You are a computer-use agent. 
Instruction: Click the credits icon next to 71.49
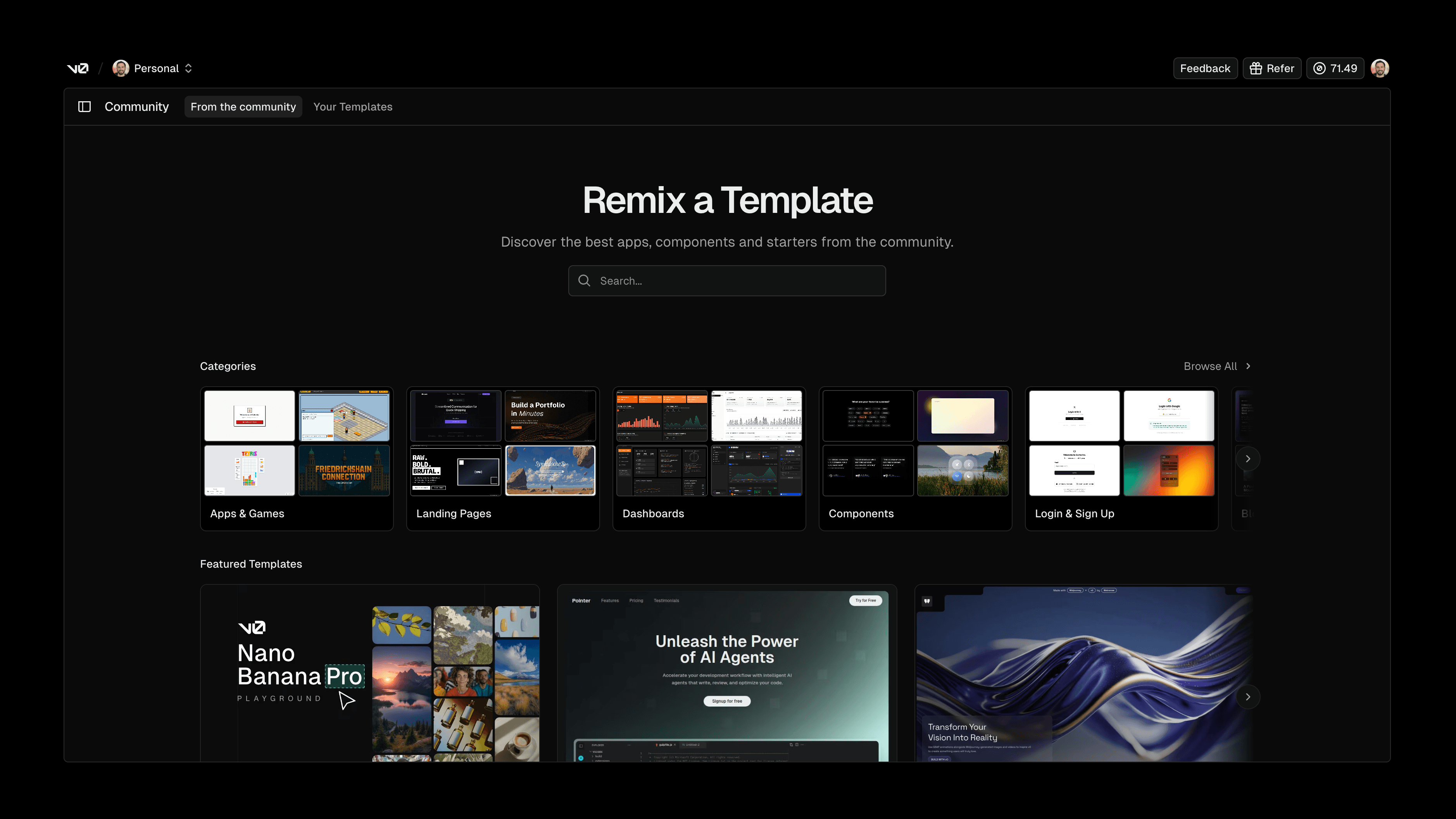pyautogui.click(x=1319, y=68)
